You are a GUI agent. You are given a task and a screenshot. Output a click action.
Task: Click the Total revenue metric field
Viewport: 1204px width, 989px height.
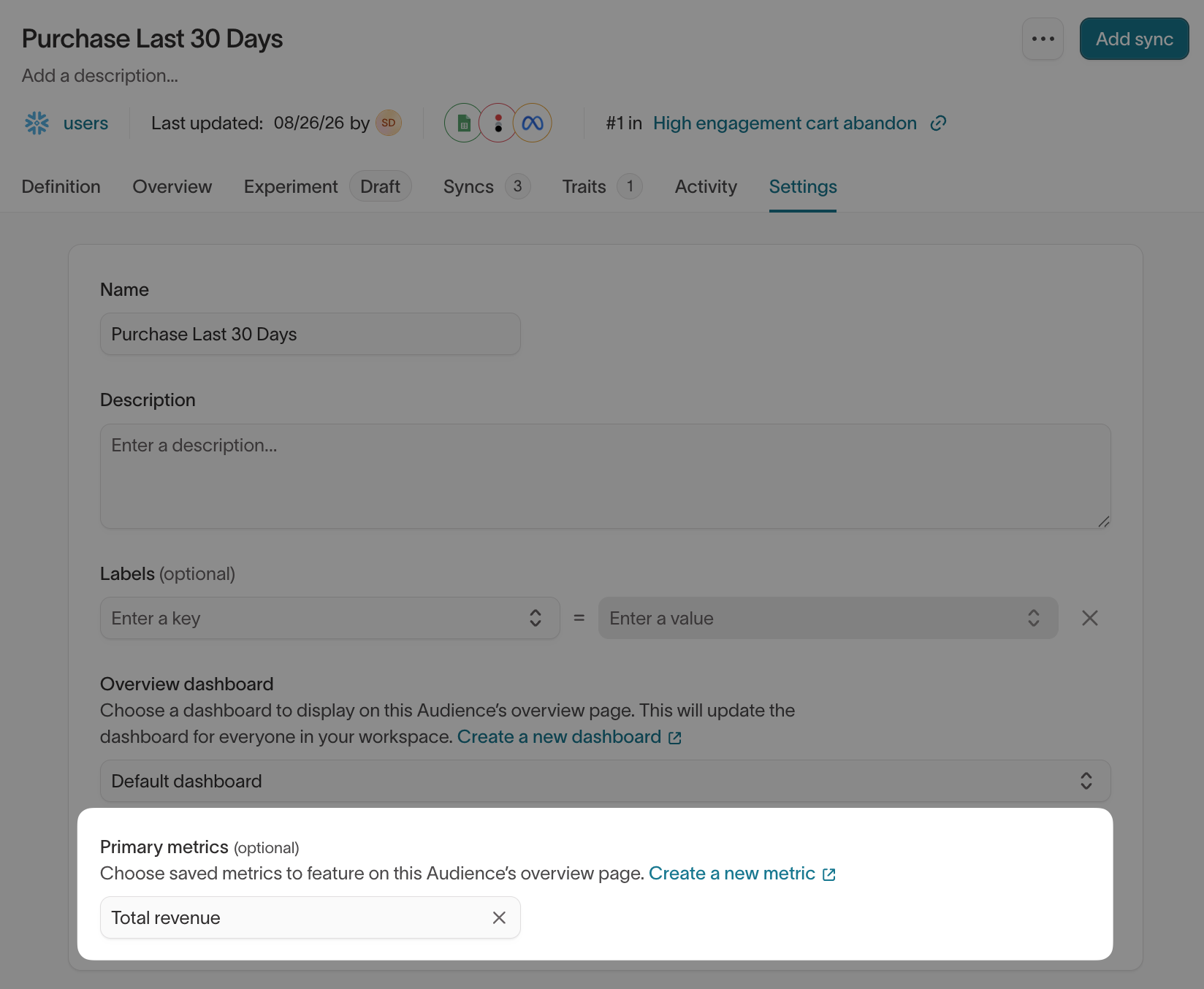pyautogui.click(x=310, y=917)
